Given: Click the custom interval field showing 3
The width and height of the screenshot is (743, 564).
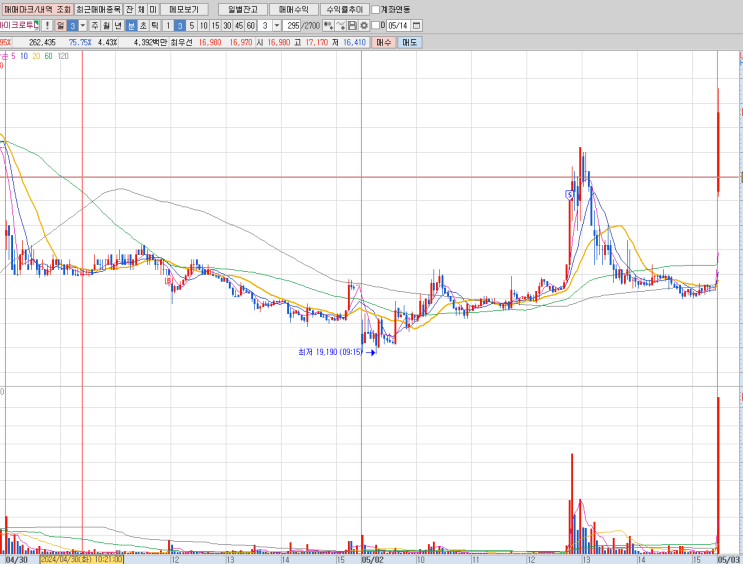Looking at the screenshot, I should [265, 25].
